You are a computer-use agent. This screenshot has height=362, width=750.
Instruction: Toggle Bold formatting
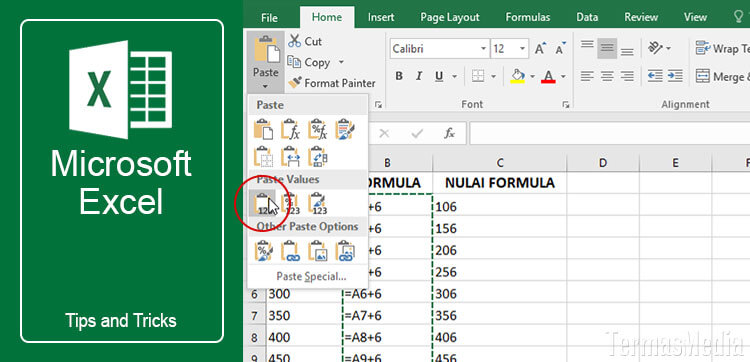pos(399,77)
